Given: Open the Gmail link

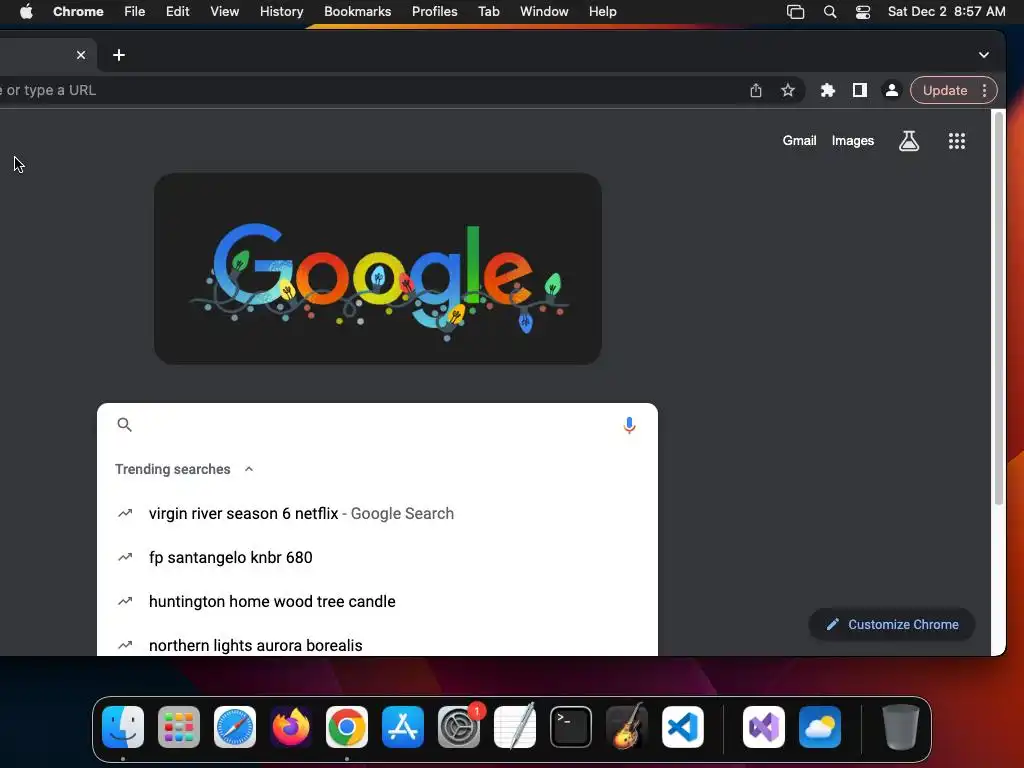Looking at the screenshot, I should [x=799, y=140].
